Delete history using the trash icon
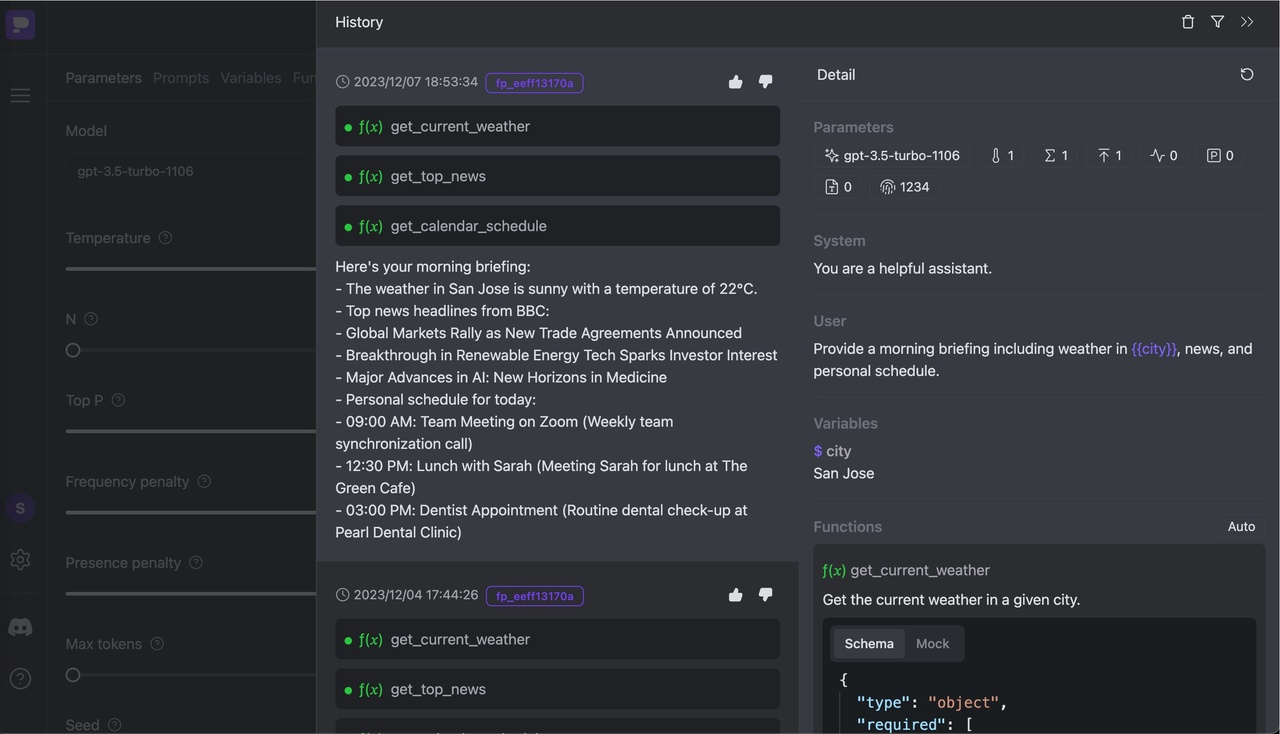The width and height of the screenshot is (1280, 734). click(1188, 22)
